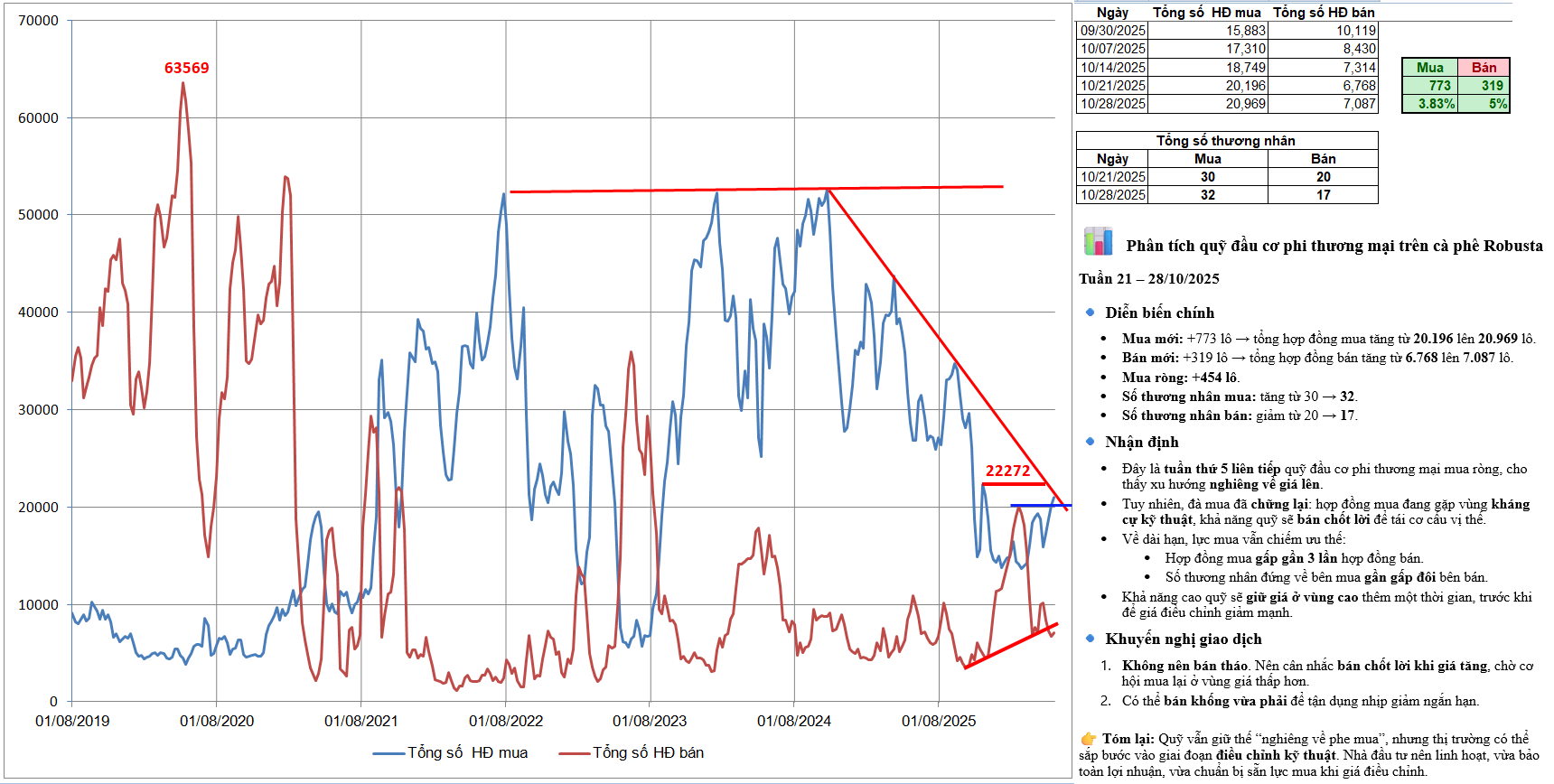Screen dimensions: 1554x784
Task: Click the 70000 y-axis value label
Action: [38, 21]
